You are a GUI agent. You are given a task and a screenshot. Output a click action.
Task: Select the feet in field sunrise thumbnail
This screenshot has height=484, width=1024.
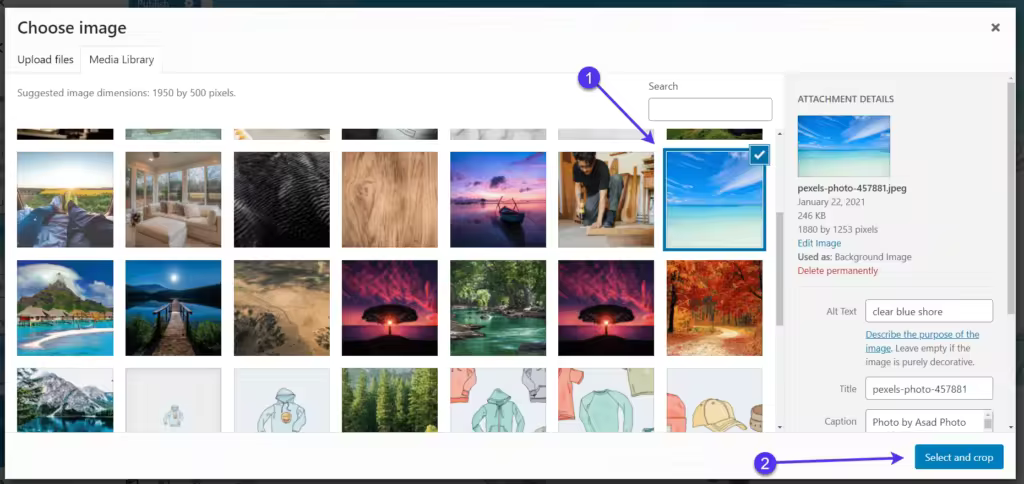(65, 199)
